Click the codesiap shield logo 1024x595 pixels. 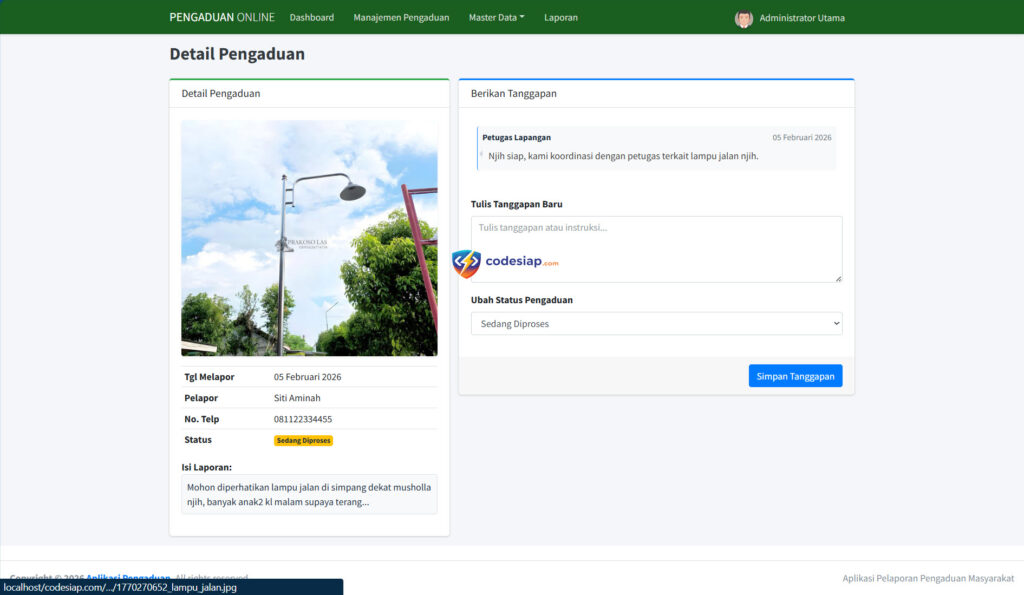coord(466,263)
